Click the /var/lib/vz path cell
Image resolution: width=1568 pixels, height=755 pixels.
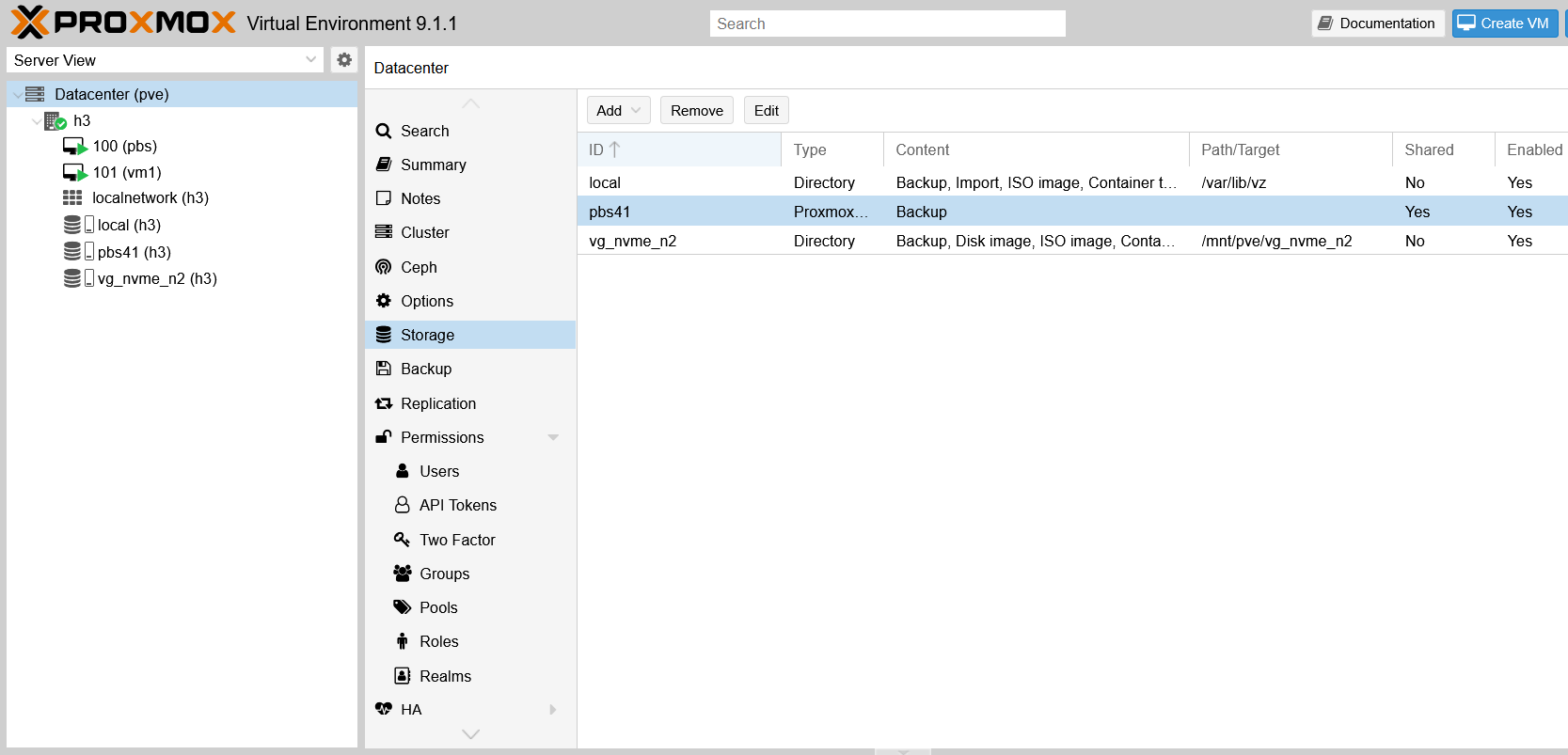(x=1233, y=182)
